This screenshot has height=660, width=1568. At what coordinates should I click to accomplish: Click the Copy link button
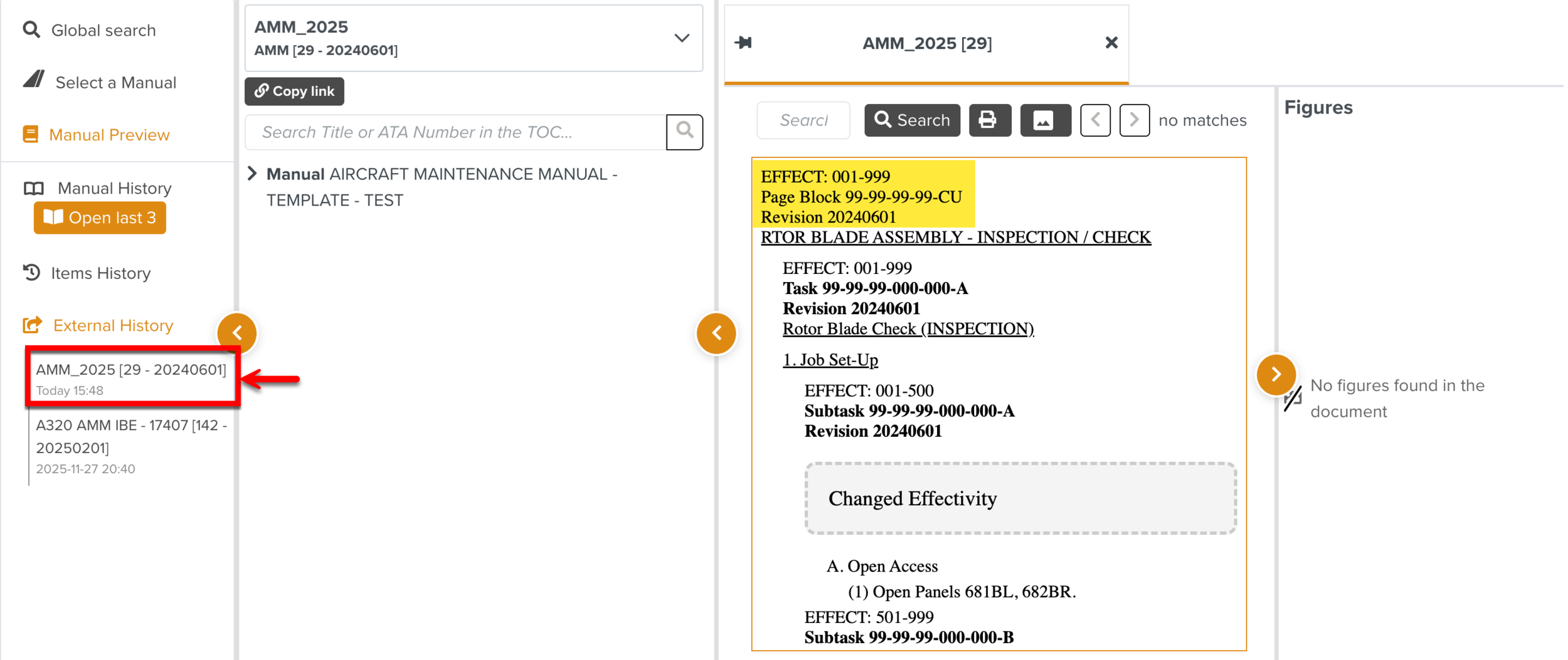294,92
